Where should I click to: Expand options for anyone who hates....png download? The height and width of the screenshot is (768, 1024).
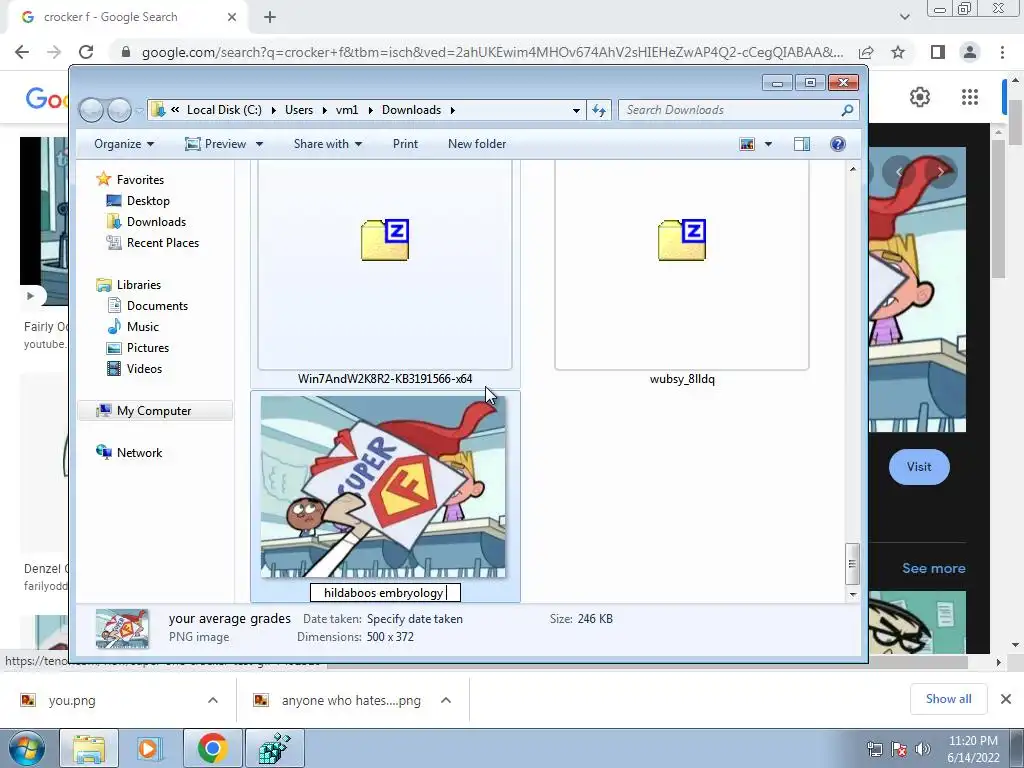tap(446, 700)
